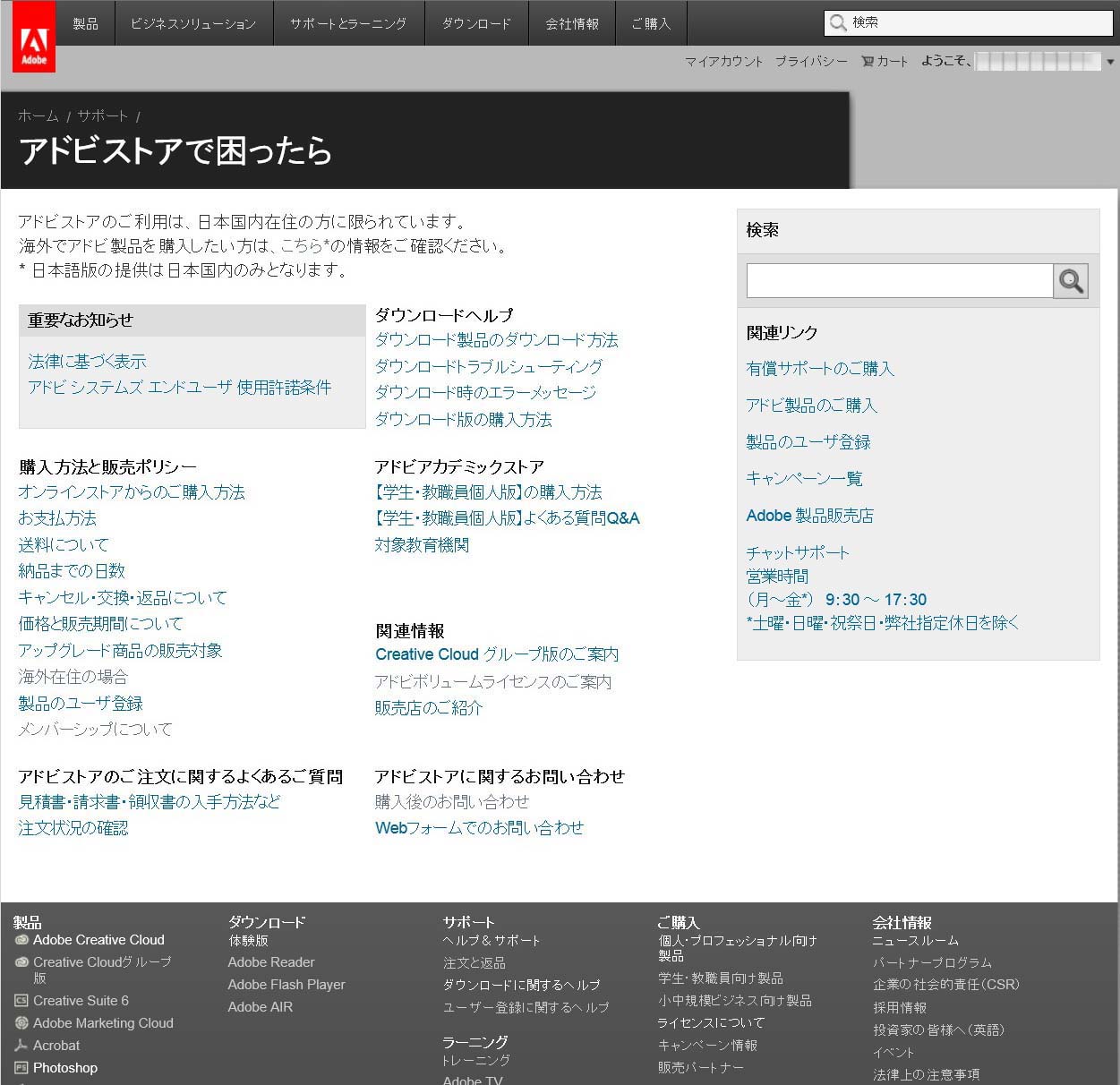Viewport: 1120px width, 1085px height.
Task: Open ダウンロード時のエラーメッセージ
Action: point(485,392)
